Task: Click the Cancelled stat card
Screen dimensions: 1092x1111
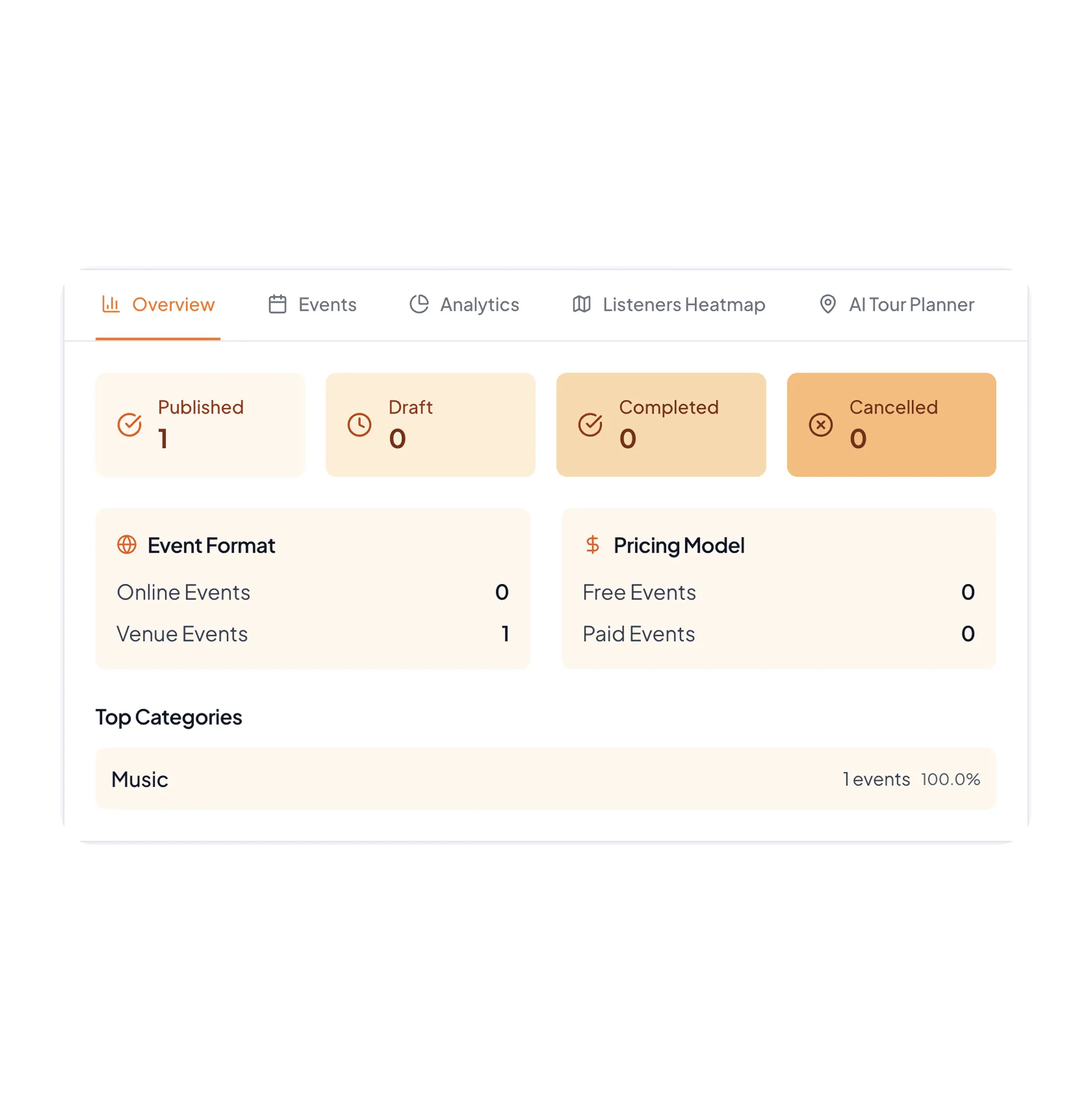Action: 891,424
